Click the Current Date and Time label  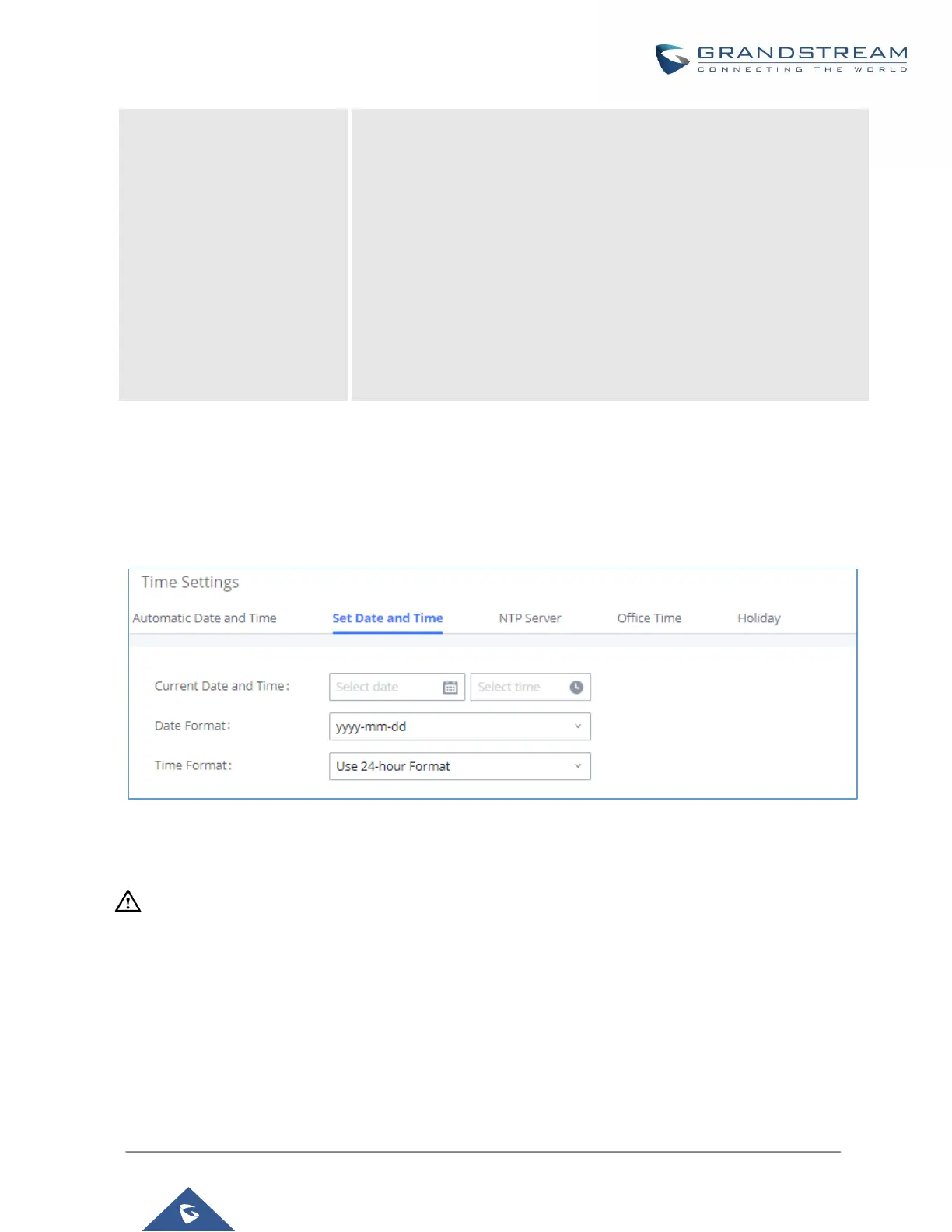tap(222, 686)
